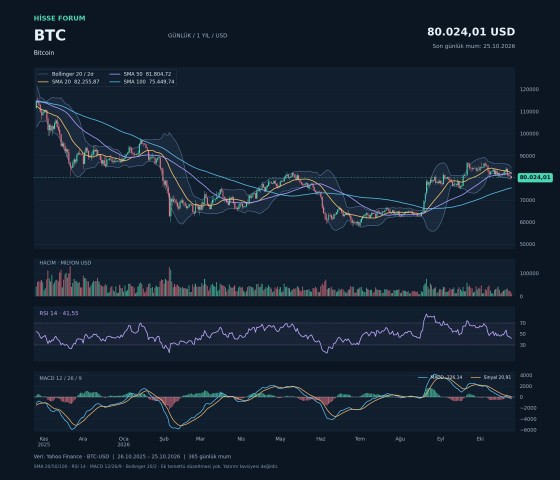
Task: Click the 60000 price axis label
Action: pyautogui.click(x=528, y=222)
